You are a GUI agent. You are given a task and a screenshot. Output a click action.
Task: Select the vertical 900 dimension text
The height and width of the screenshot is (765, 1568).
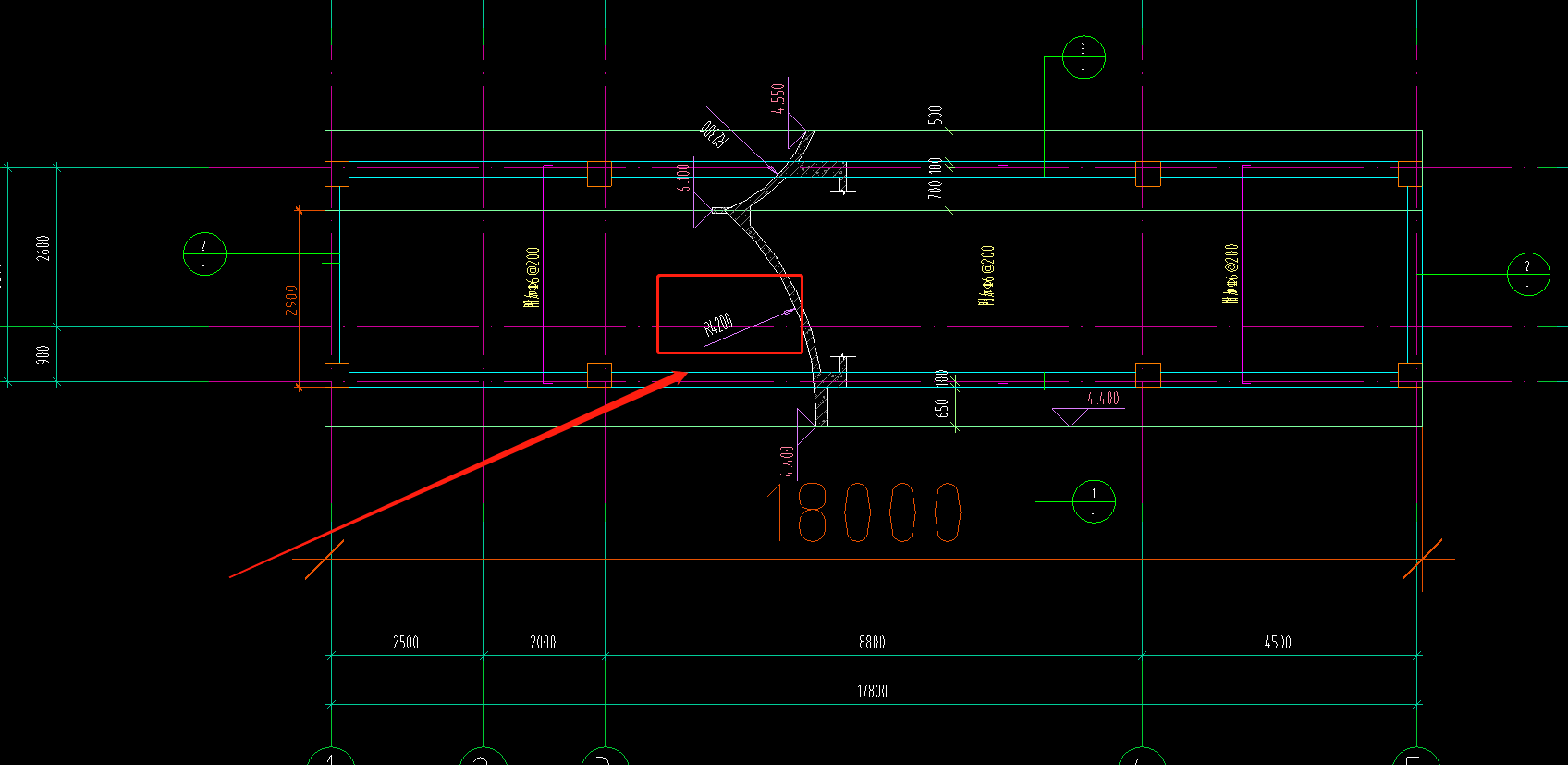[43, 355]
